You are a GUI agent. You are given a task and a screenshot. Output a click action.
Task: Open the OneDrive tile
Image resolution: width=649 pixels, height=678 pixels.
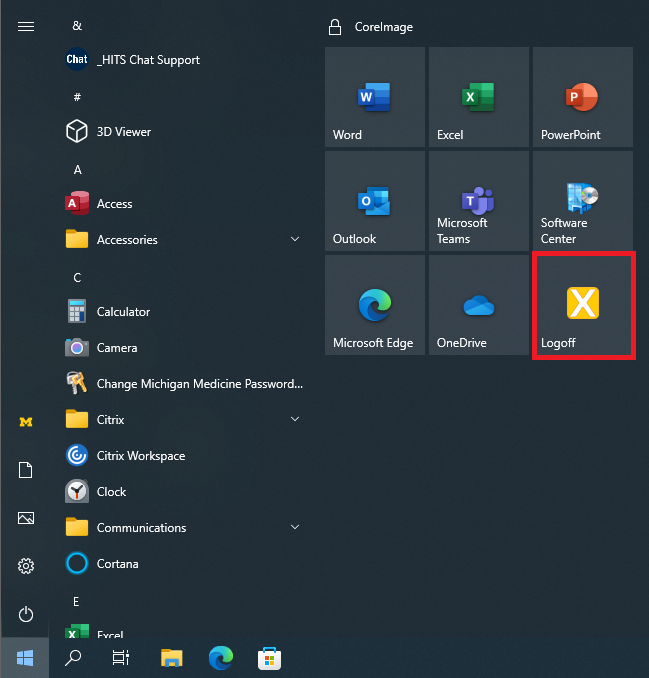[x=479, y=305]
